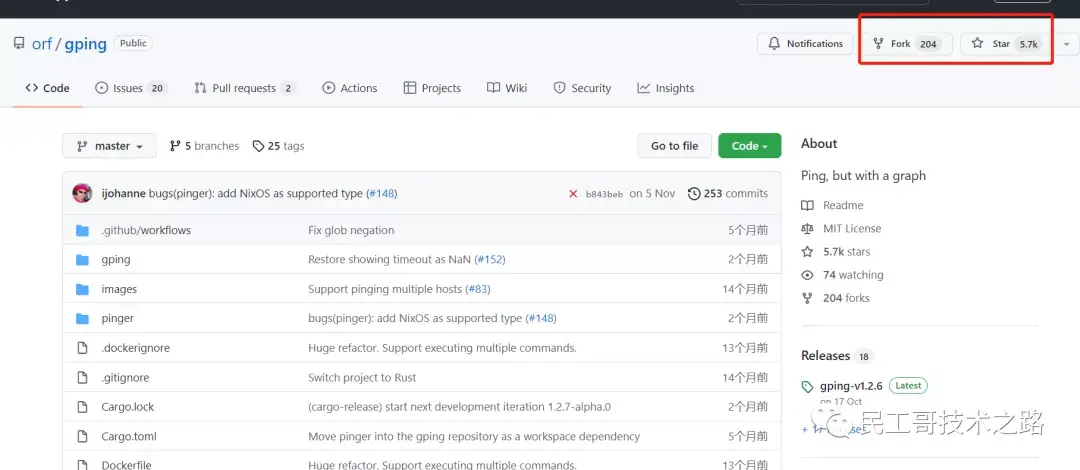This screenshot has width=1080, height=470.
Task: Fork the gping repository
Action: (906, 44)
